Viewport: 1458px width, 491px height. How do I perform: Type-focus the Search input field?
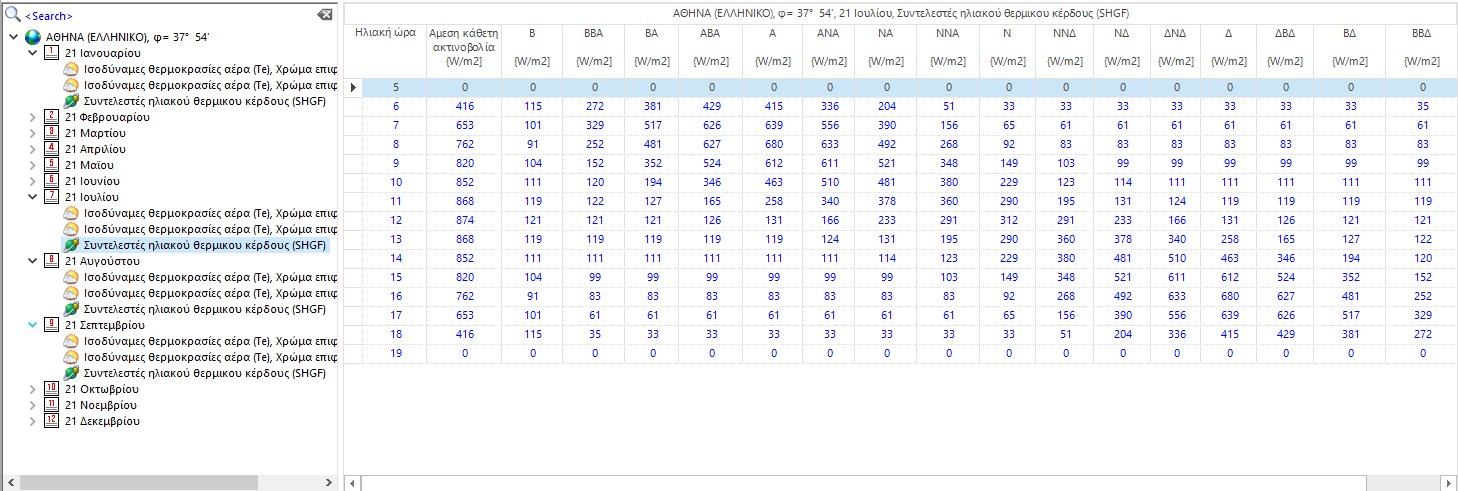160,15
